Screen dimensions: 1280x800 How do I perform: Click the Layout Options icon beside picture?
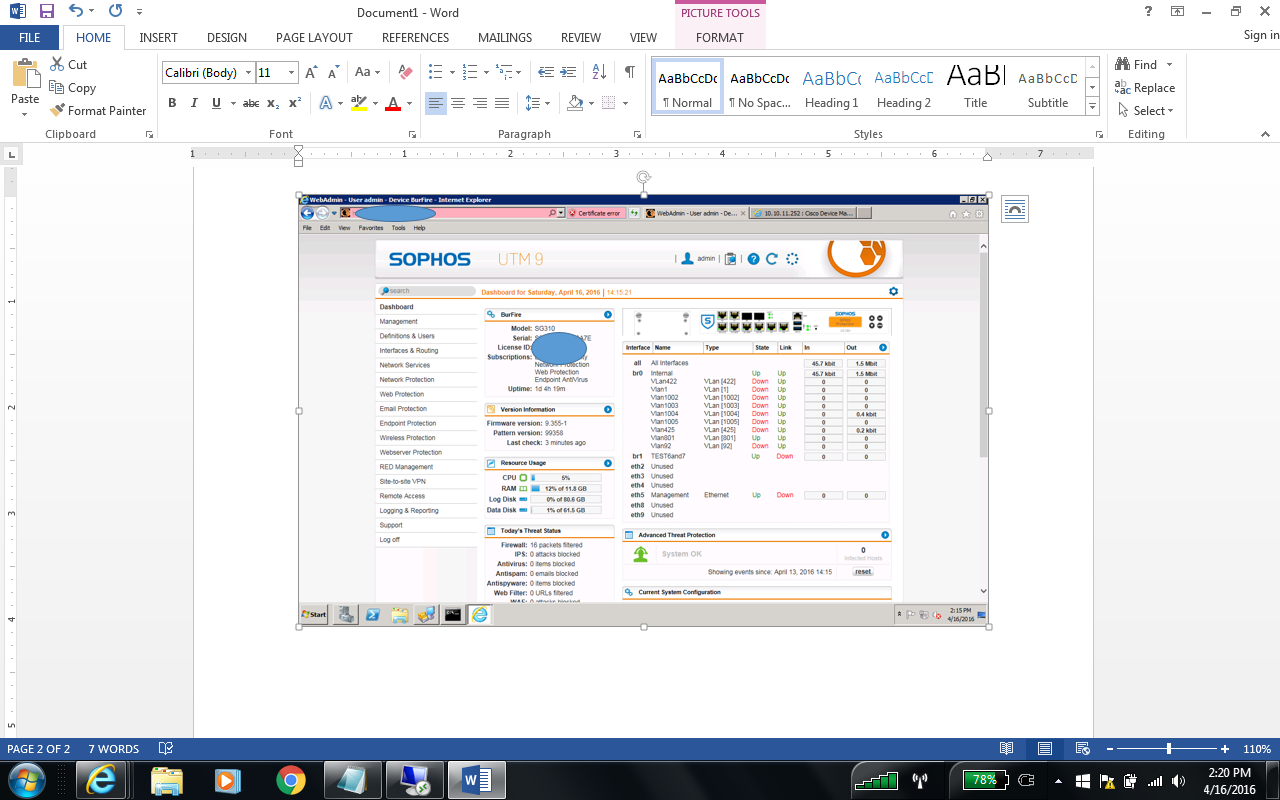coord(1014,208)
